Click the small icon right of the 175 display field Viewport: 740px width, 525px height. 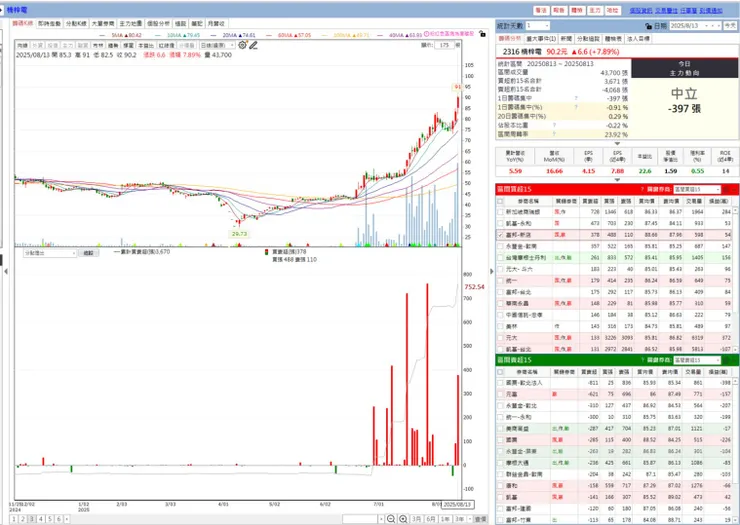point(457,45)
